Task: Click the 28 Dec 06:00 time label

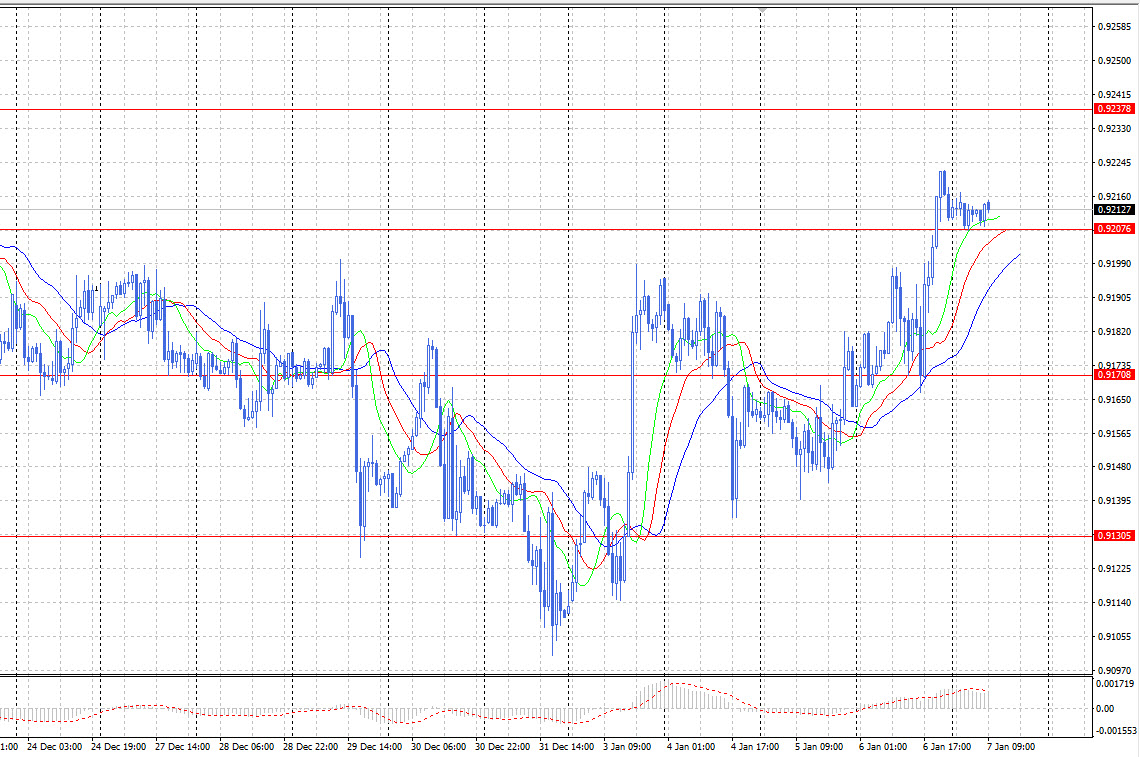Action: coord(246,747)
